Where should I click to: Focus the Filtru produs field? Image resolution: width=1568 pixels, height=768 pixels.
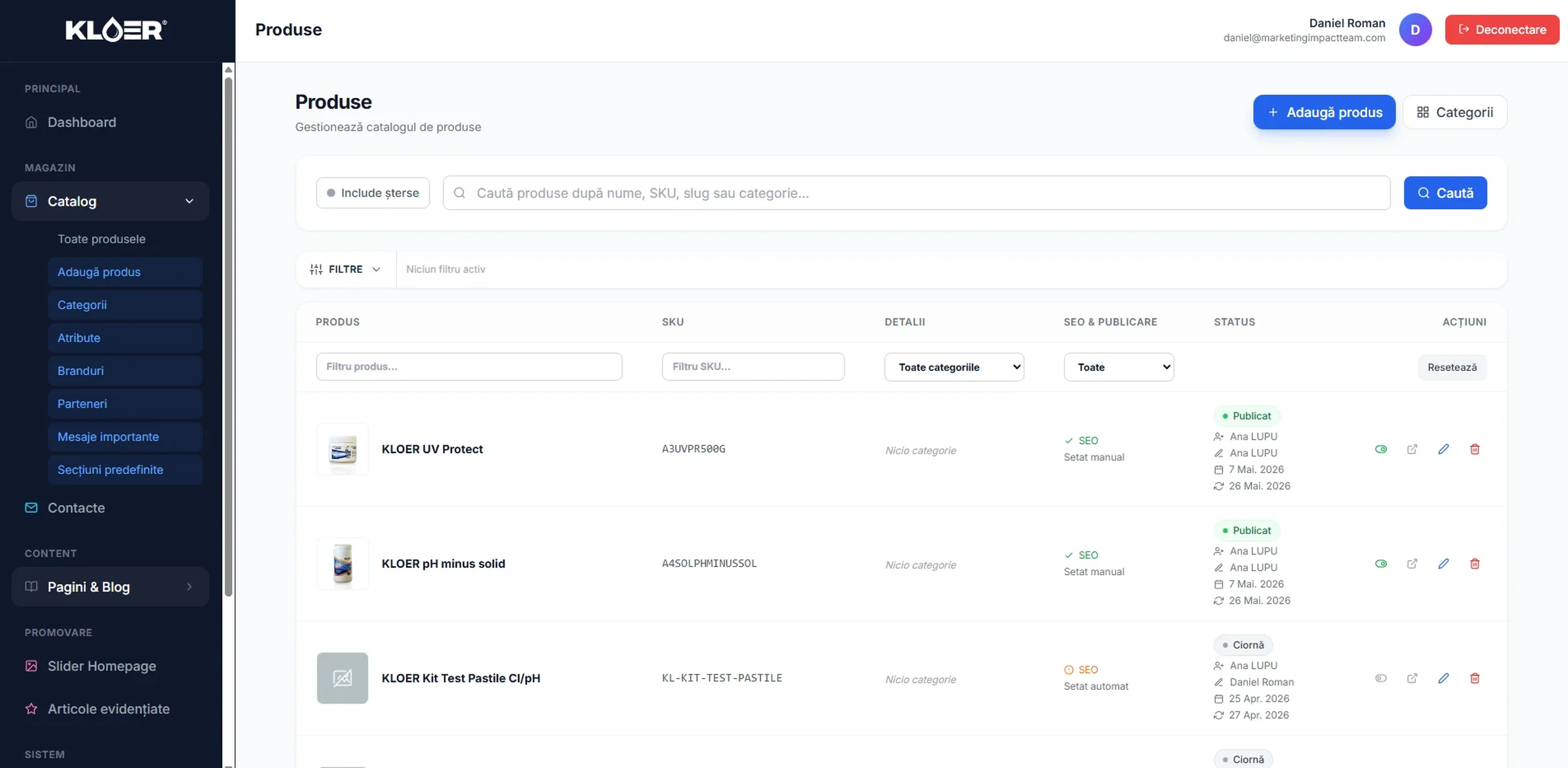(469, 367)
